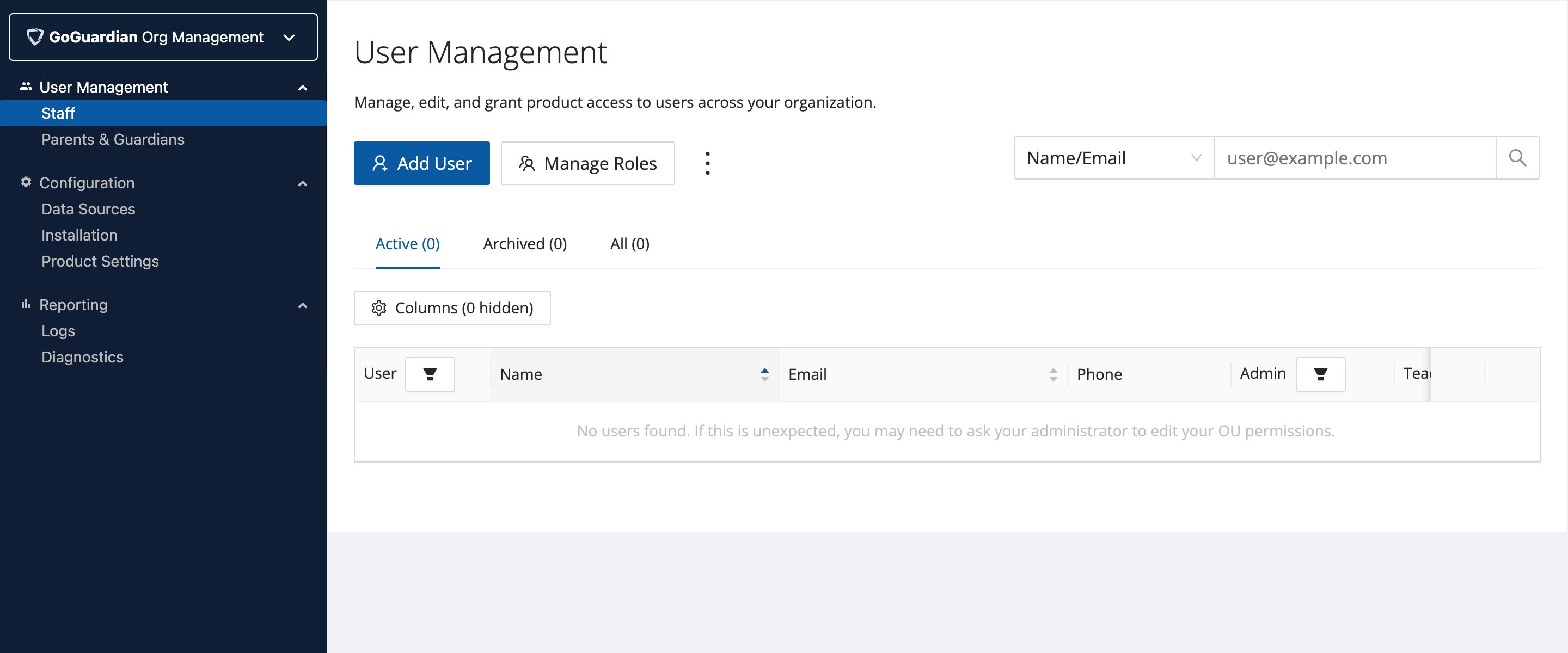This screenshot has height=653, width=1568.
Task: Open the Admin column filter
Action: (x=1320, y=374)
